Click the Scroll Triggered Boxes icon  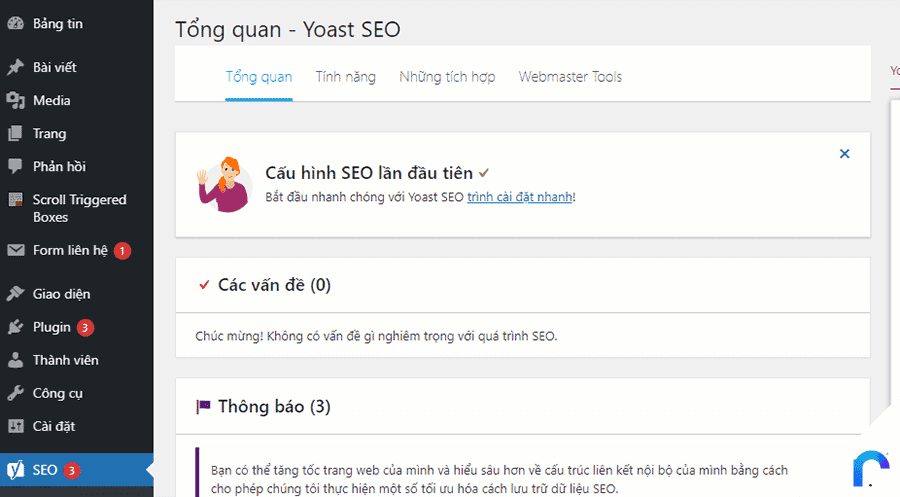(x=15, y=200)
